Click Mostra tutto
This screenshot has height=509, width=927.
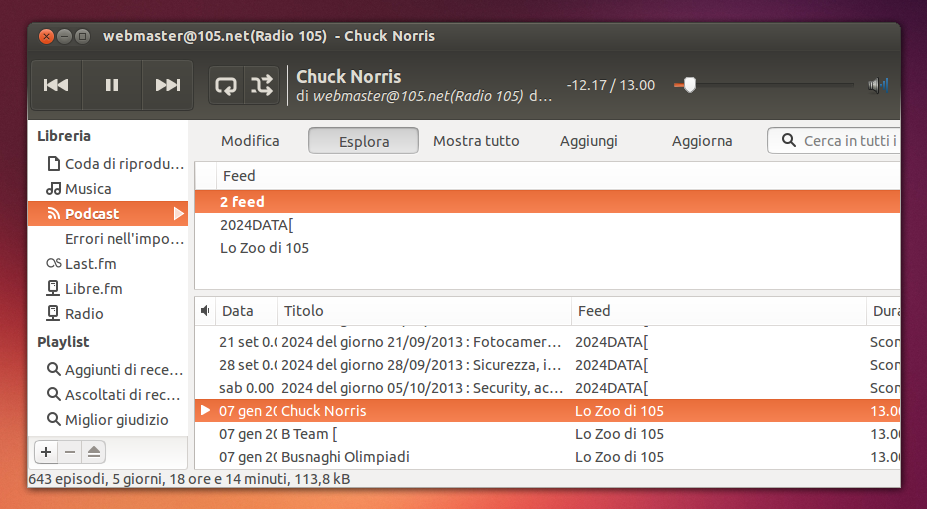476,141
